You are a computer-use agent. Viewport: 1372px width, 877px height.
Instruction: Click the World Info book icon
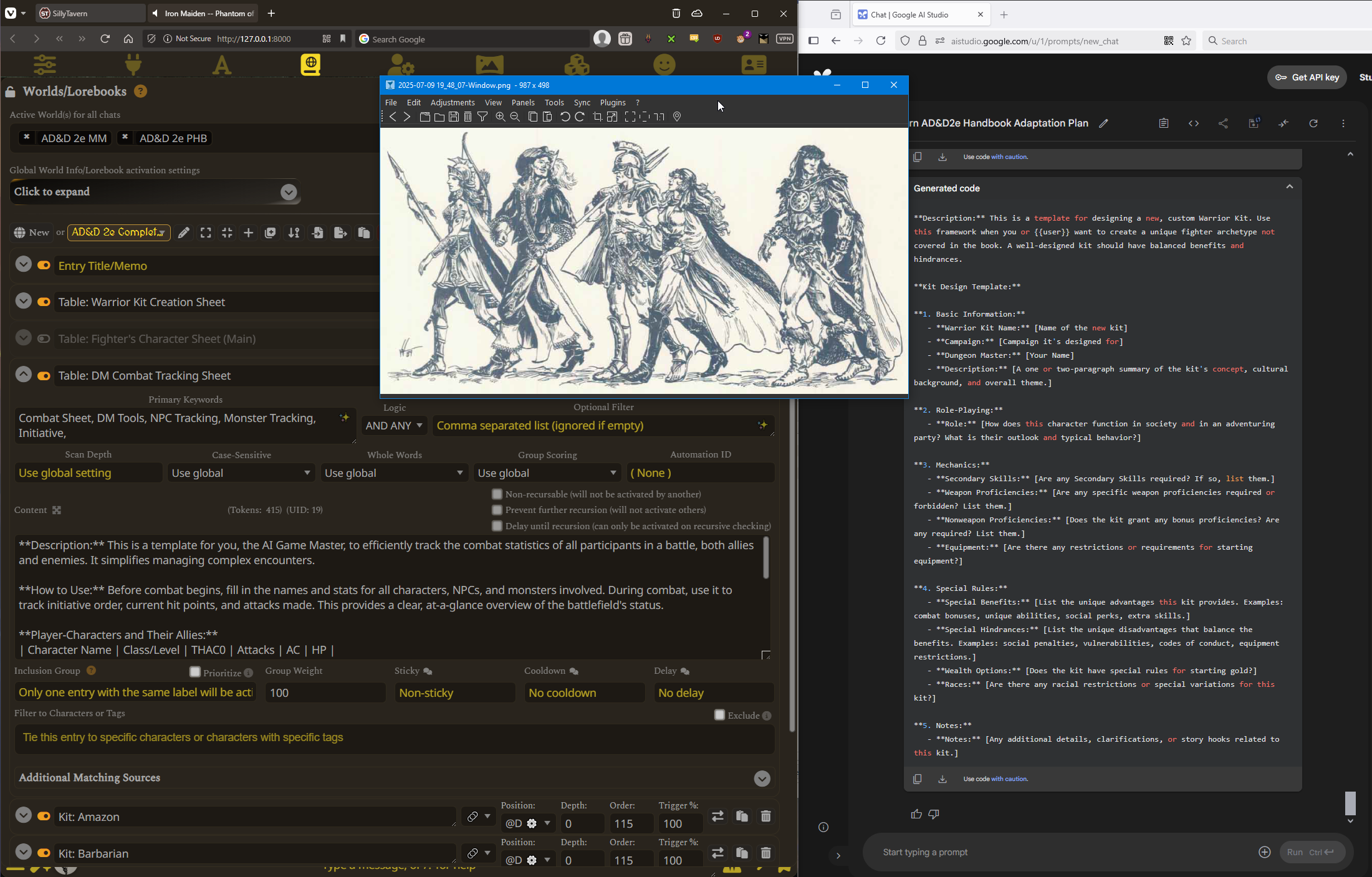[310, 65]
